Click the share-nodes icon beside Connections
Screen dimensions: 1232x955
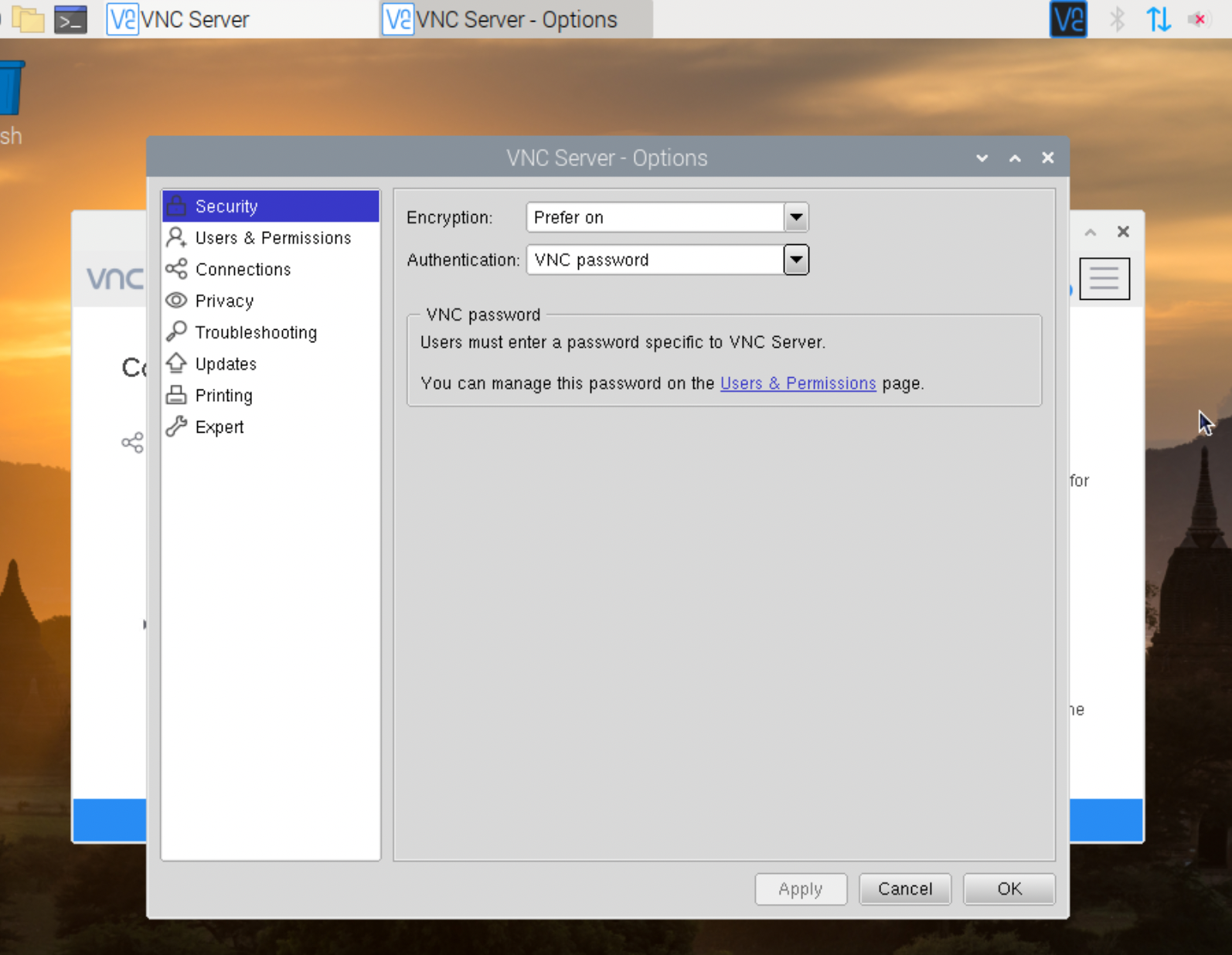[176, 269]
